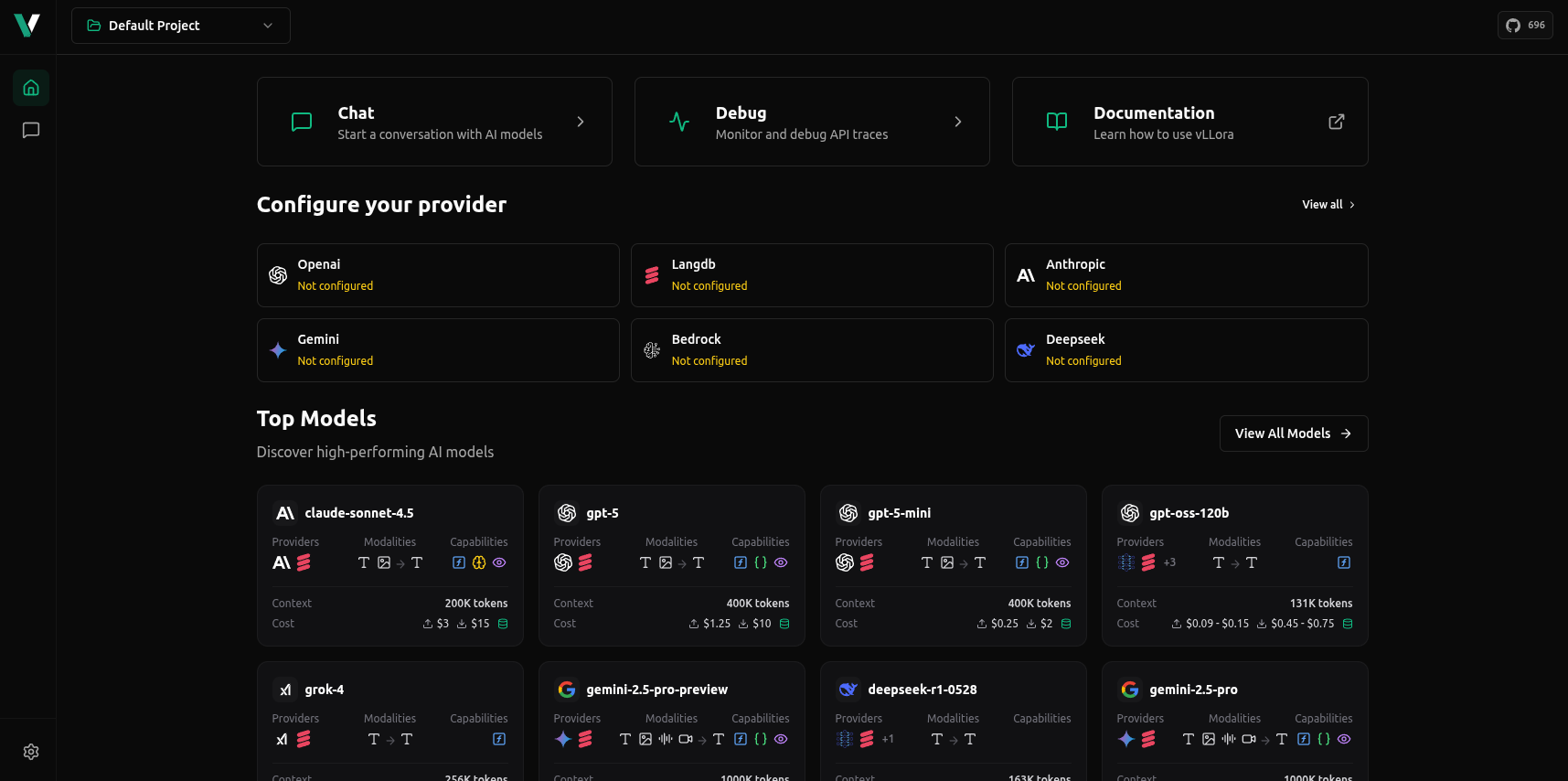
Task: Open Settings gear in sidebar
Action: (31, 752)
